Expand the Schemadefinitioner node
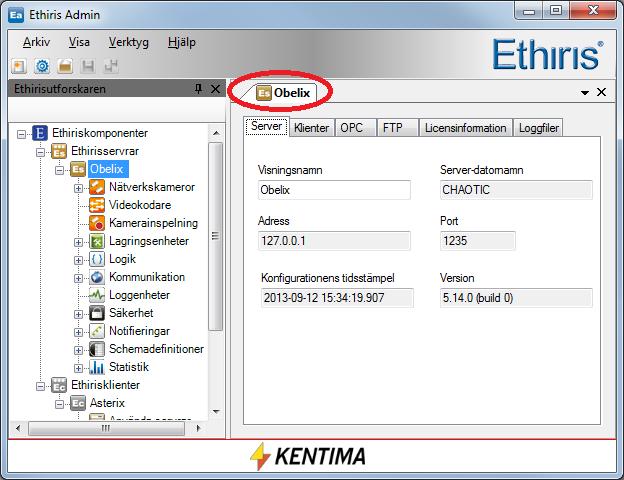Screen dimensions: 624x480 pos(78,350)
